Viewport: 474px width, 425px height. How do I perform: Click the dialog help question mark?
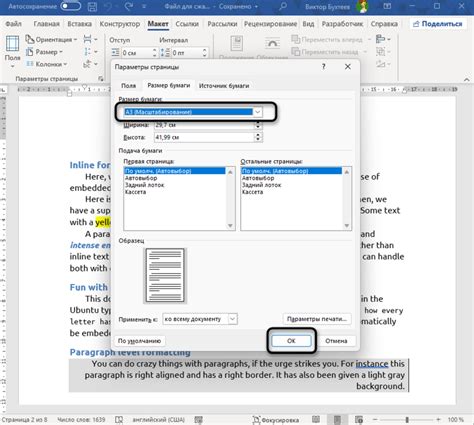(323, 67)
